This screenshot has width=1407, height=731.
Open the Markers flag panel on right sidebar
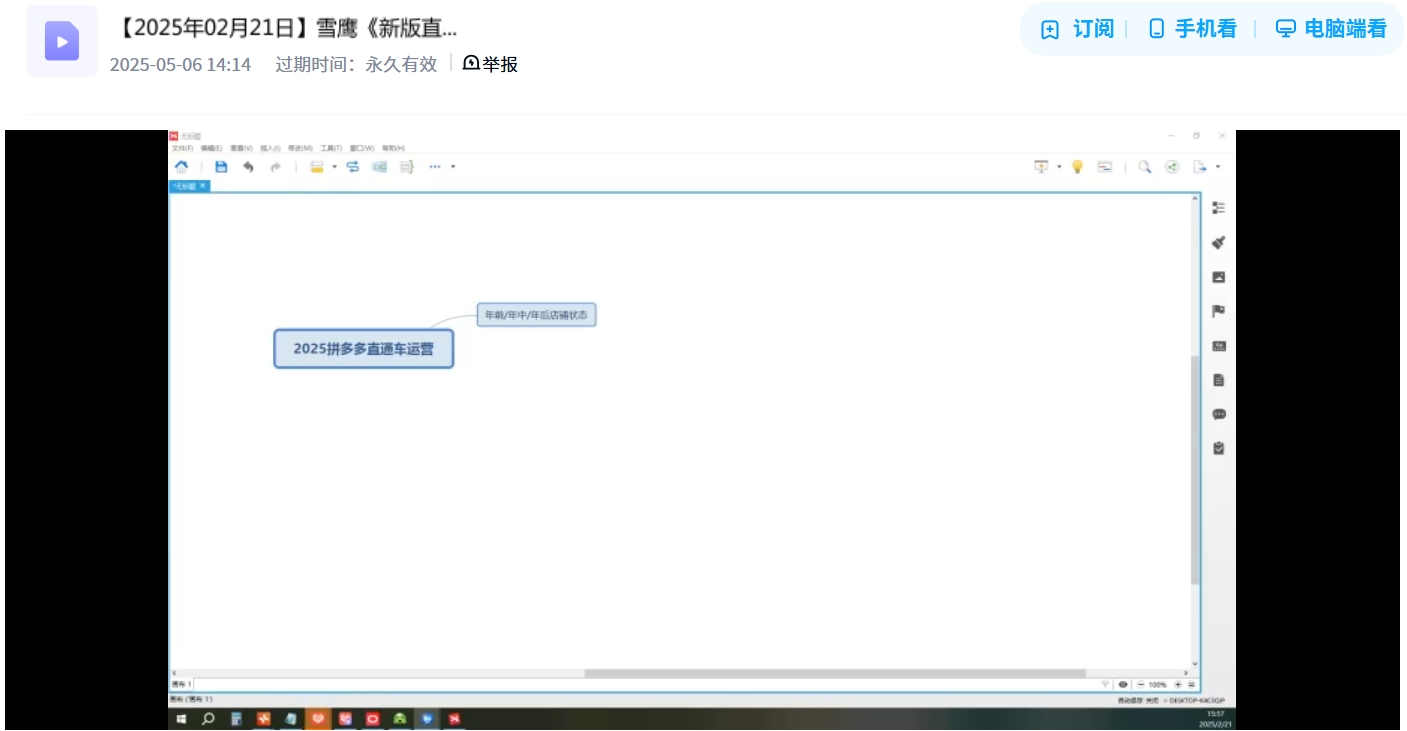1218,311
